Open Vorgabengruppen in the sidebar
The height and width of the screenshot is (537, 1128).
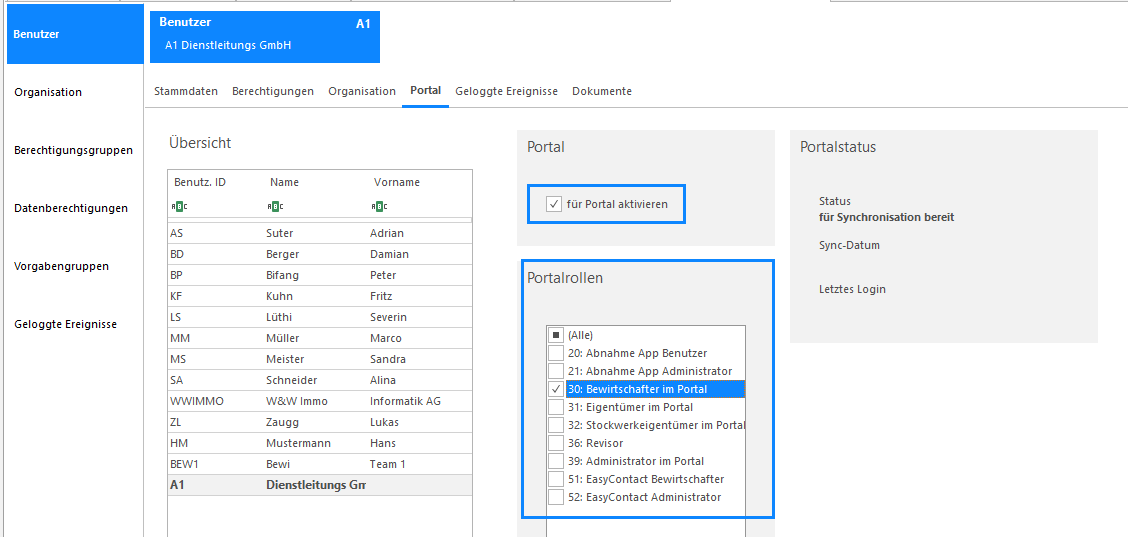pos(61,266)
